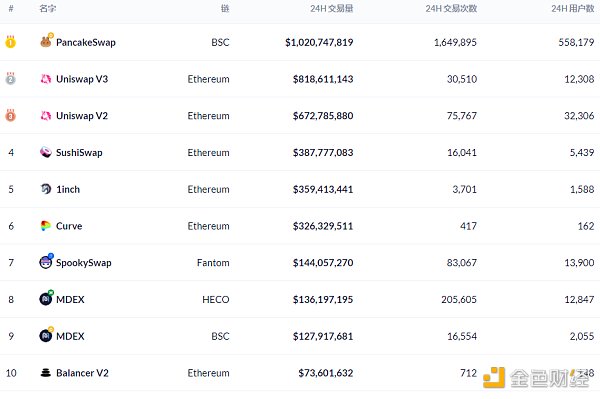600x399 pixels.
Task: Sort by the 24H 交易量 column header
Action: click(331, 8)
